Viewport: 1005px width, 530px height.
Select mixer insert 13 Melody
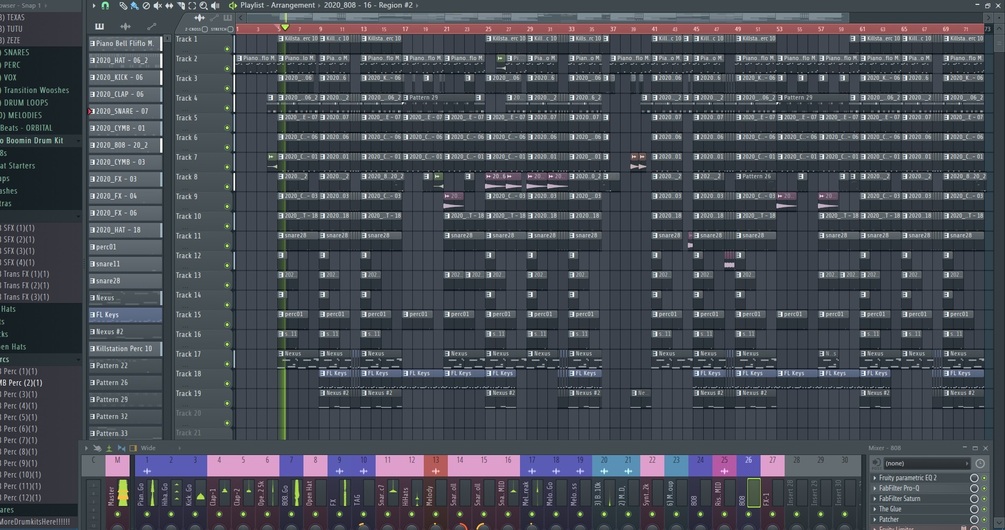436,466
